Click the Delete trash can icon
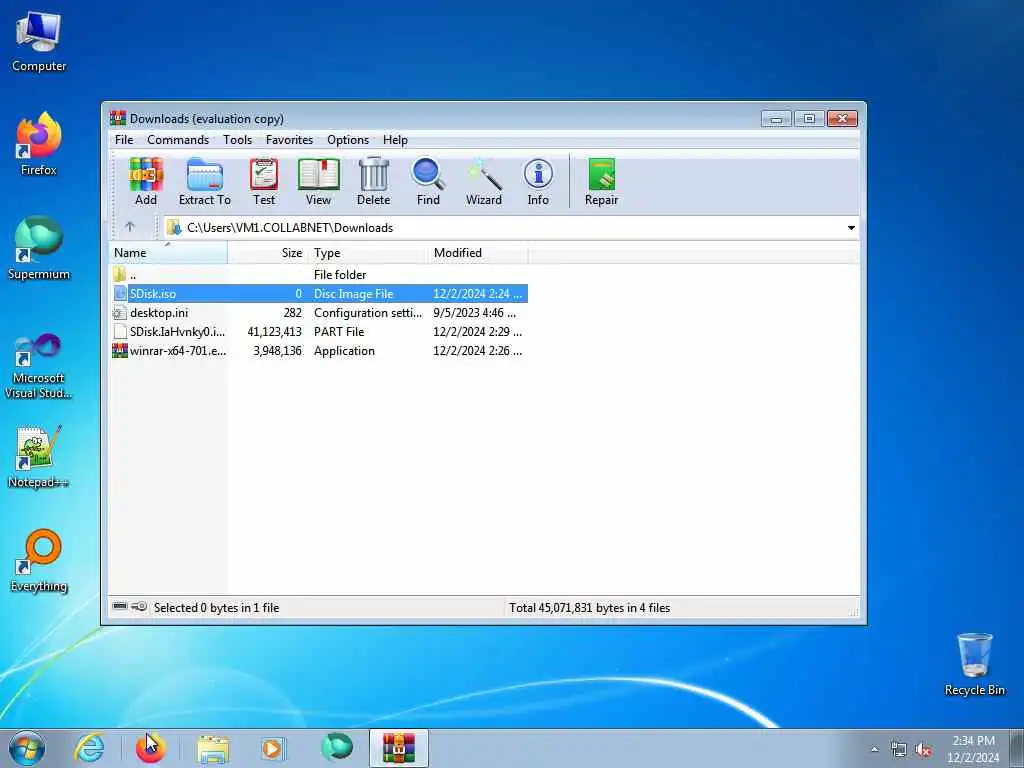Image resolution: width=1024 pixels, height=768 pixels. pos(374,182)
